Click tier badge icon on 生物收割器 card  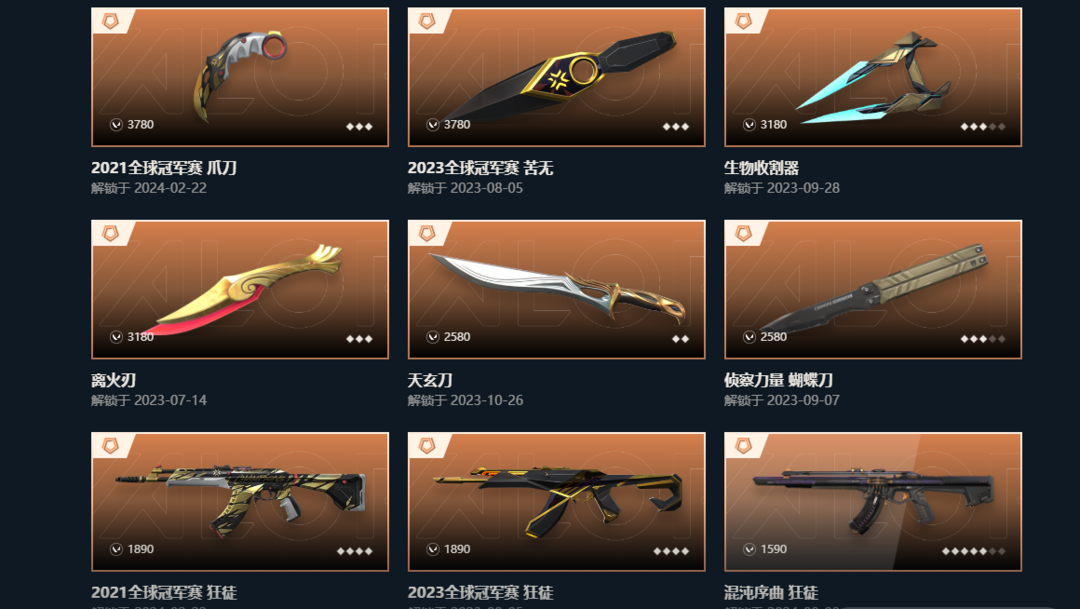(x=743, y=21)
